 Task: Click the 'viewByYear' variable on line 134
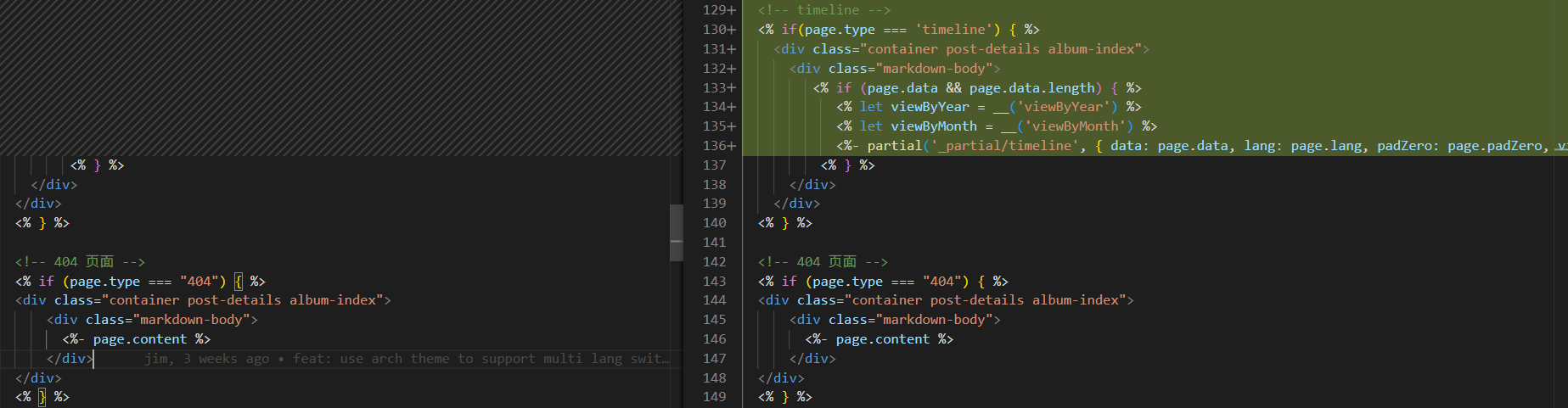point(930,107)
